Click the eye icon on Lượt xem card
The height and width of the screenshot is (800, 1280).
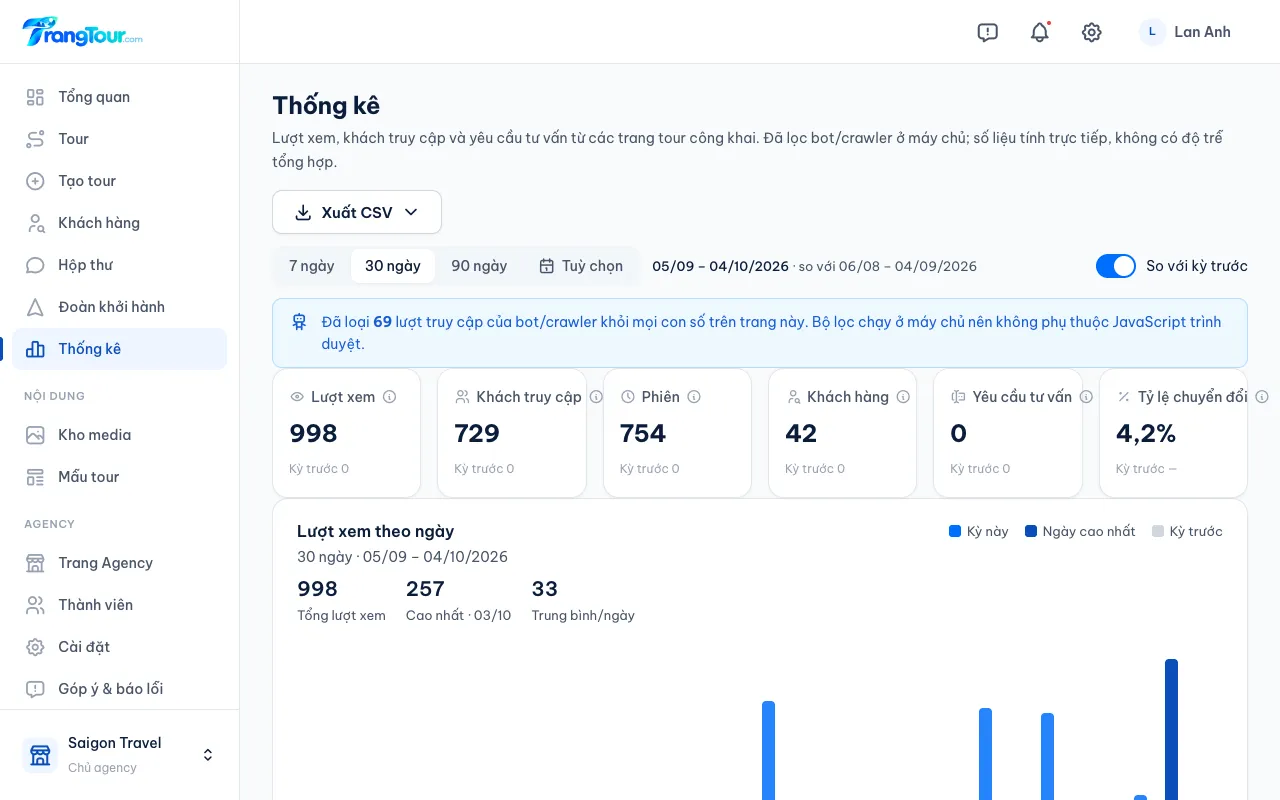tap(297, 397)
